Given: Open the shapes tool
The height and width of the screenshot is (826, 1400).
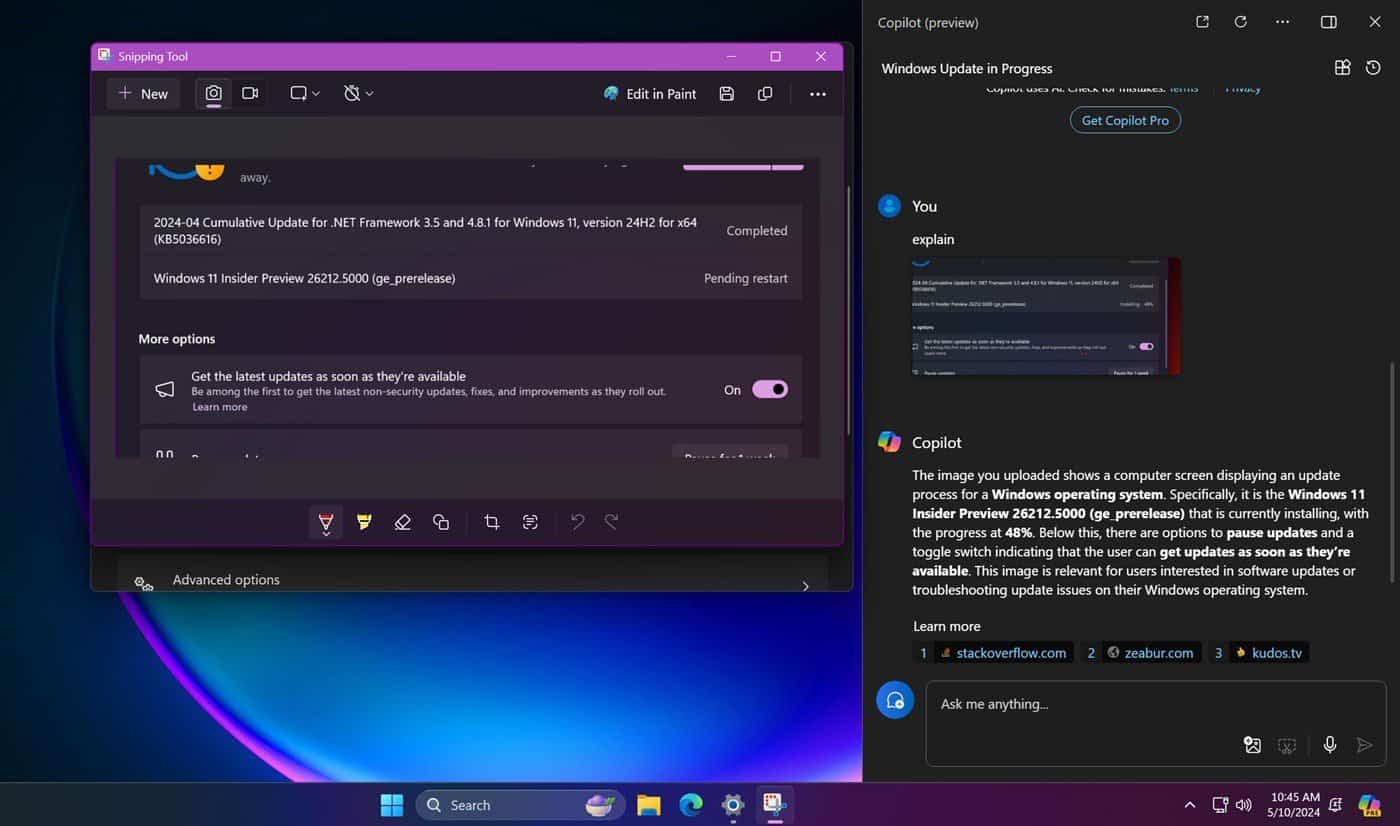Looking at the screenshot, I should point(440,521).
